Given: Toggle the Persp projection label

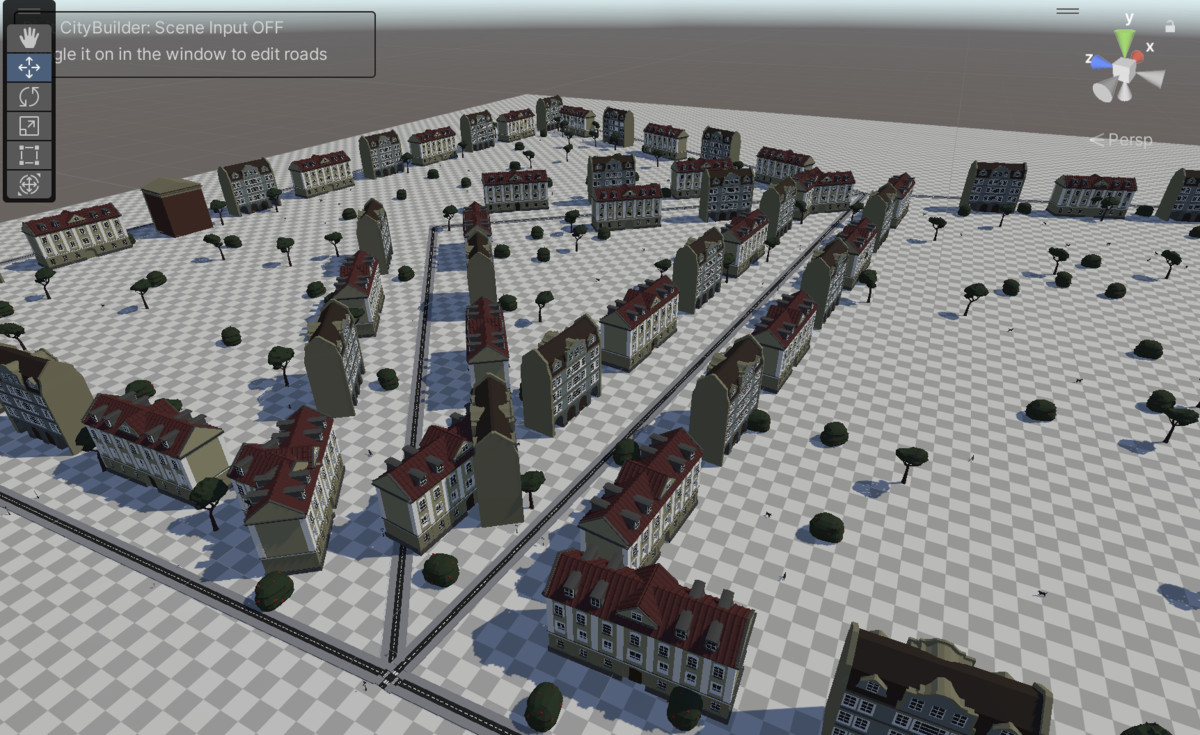Looking at the screenshot, I should [x=1121, y=140].
